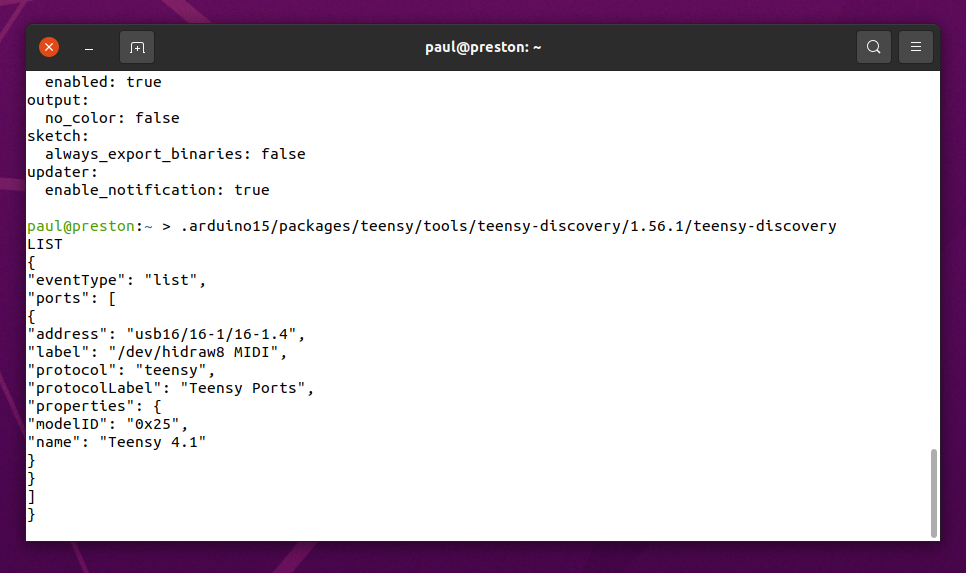Click the 'LIST' command line

point(44,244)
